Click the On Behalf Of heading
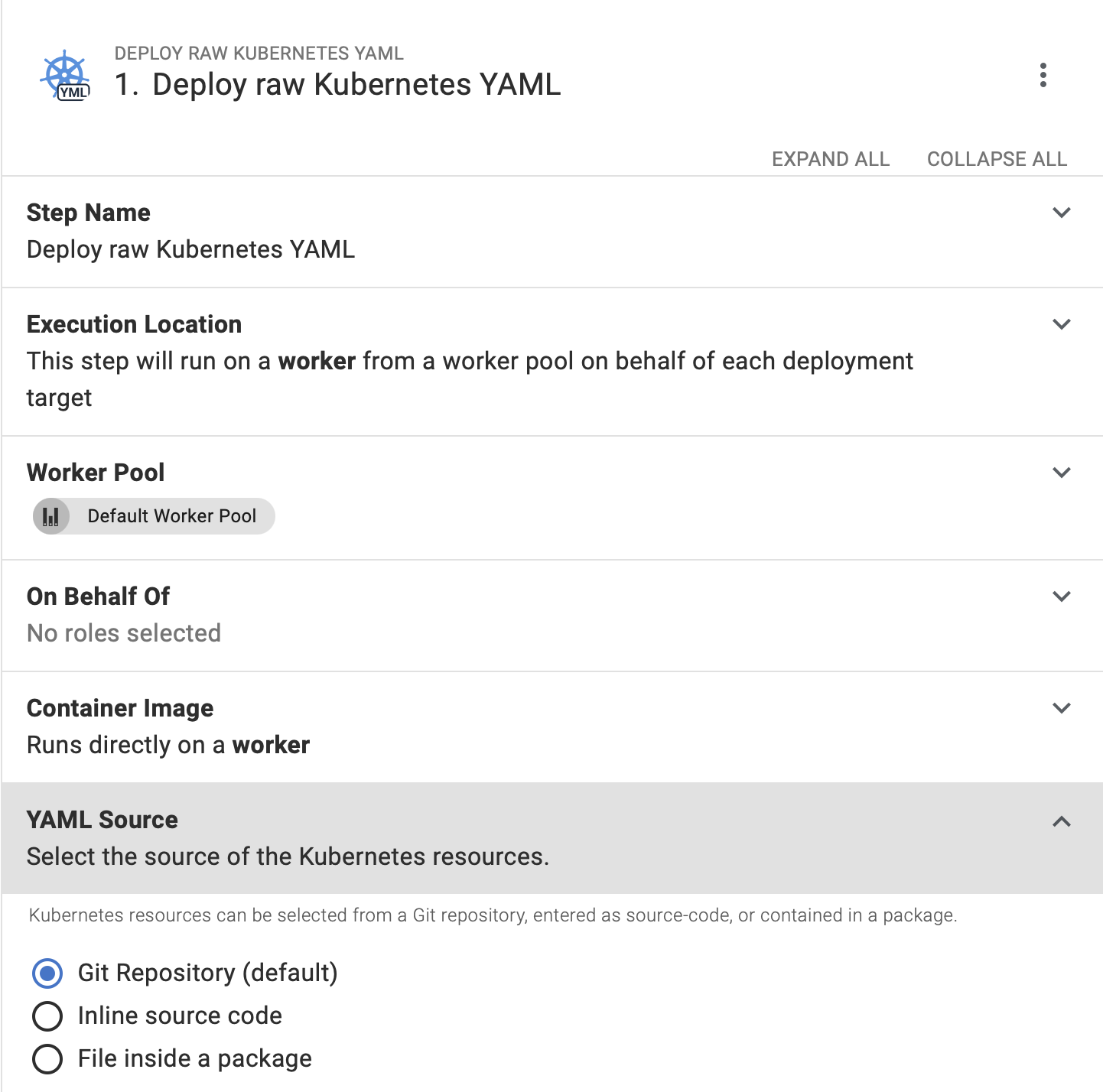Viewport: 1103px width, 1092px height. pos(99,596)
